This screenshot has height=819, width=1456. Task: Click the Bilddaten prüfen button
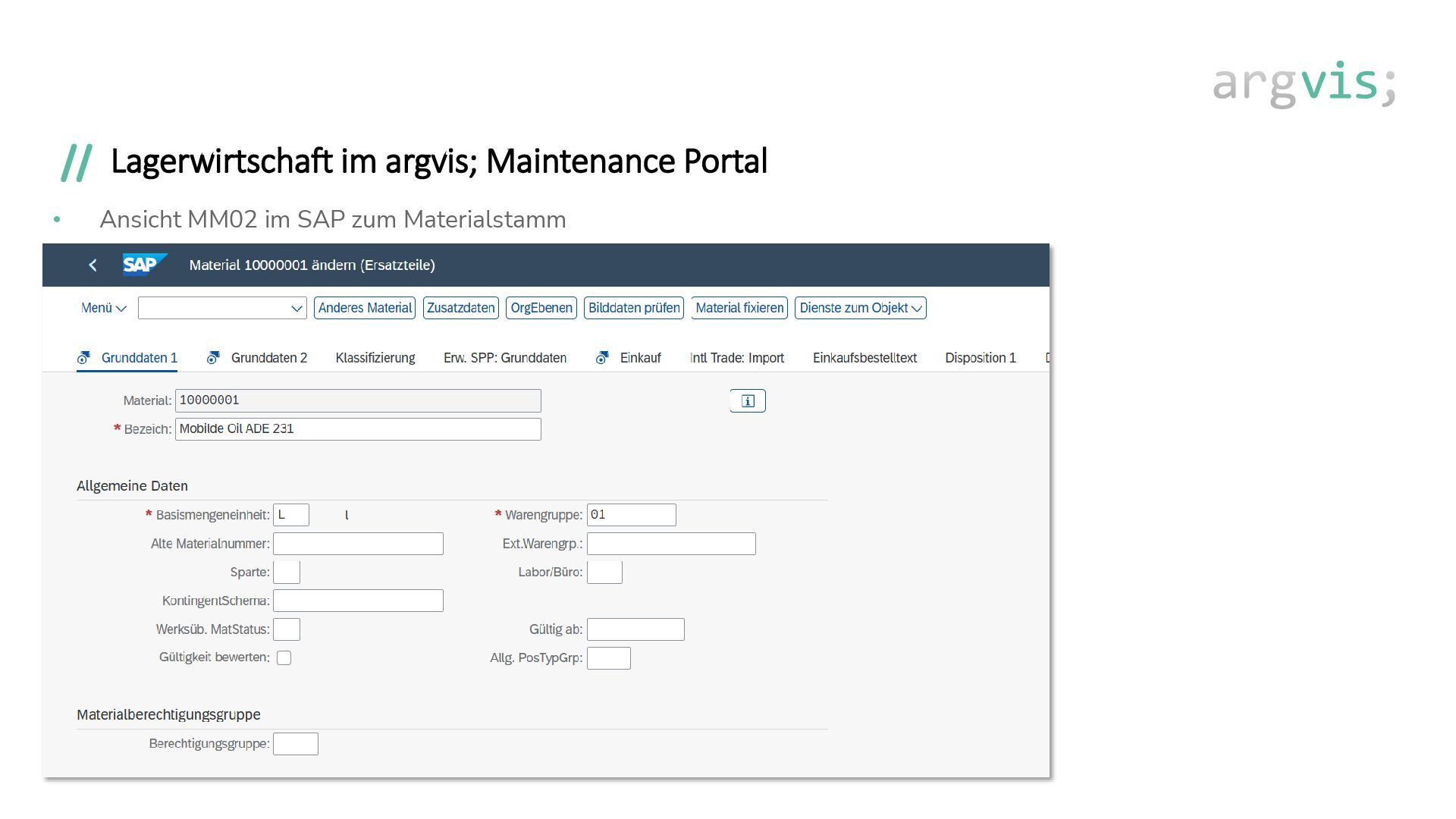[x=634, y=308]
